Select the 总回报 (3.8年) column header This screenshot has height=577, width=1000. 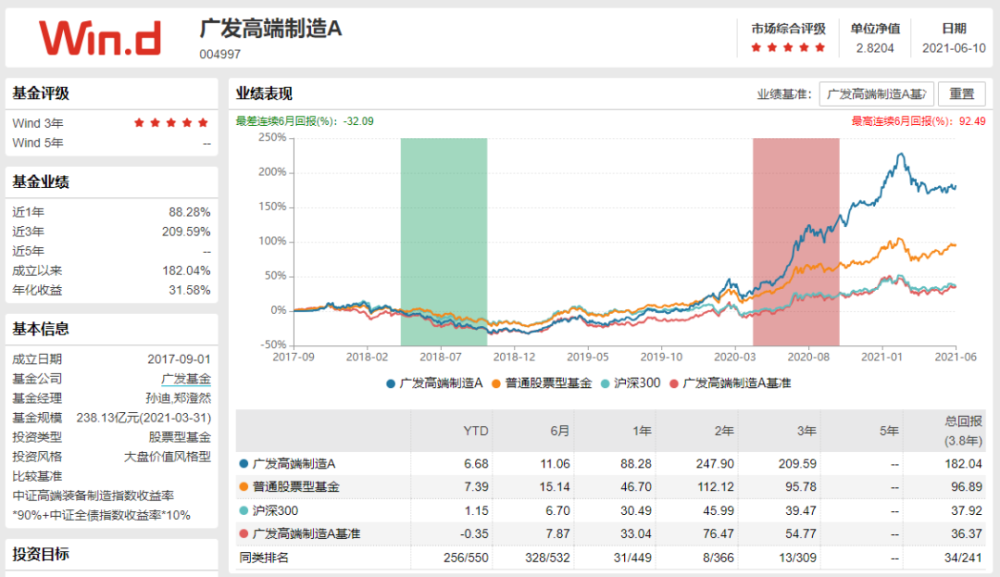(x=963, y=431)
